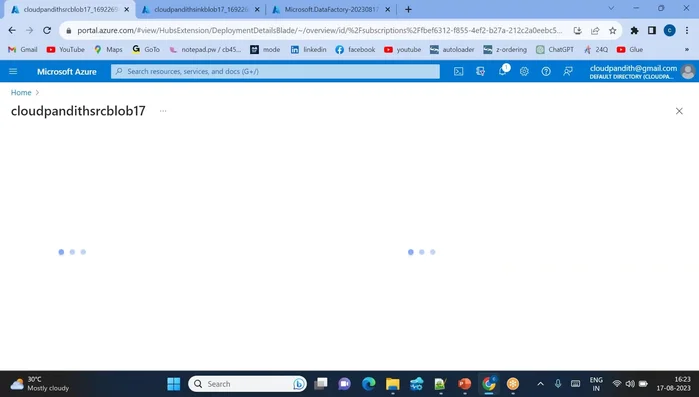Open the autoloader bookmark
This screenshot has height=397, width=699.
(x=452, y=49)
